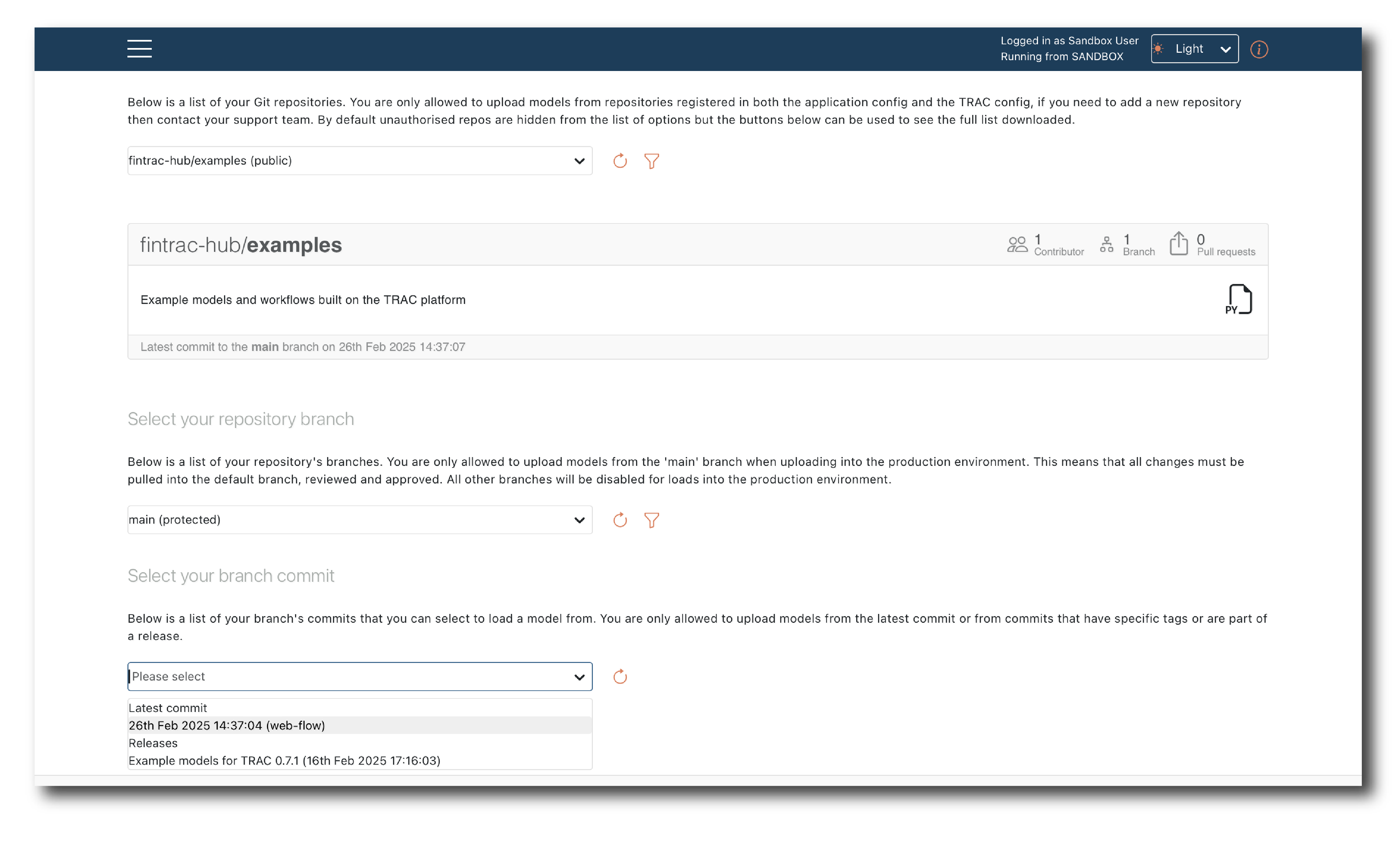Select Example models for TRAC 0.7.1 release
Image resolution: width=1400 pixels, height=857 pixels.
(284, 761)
